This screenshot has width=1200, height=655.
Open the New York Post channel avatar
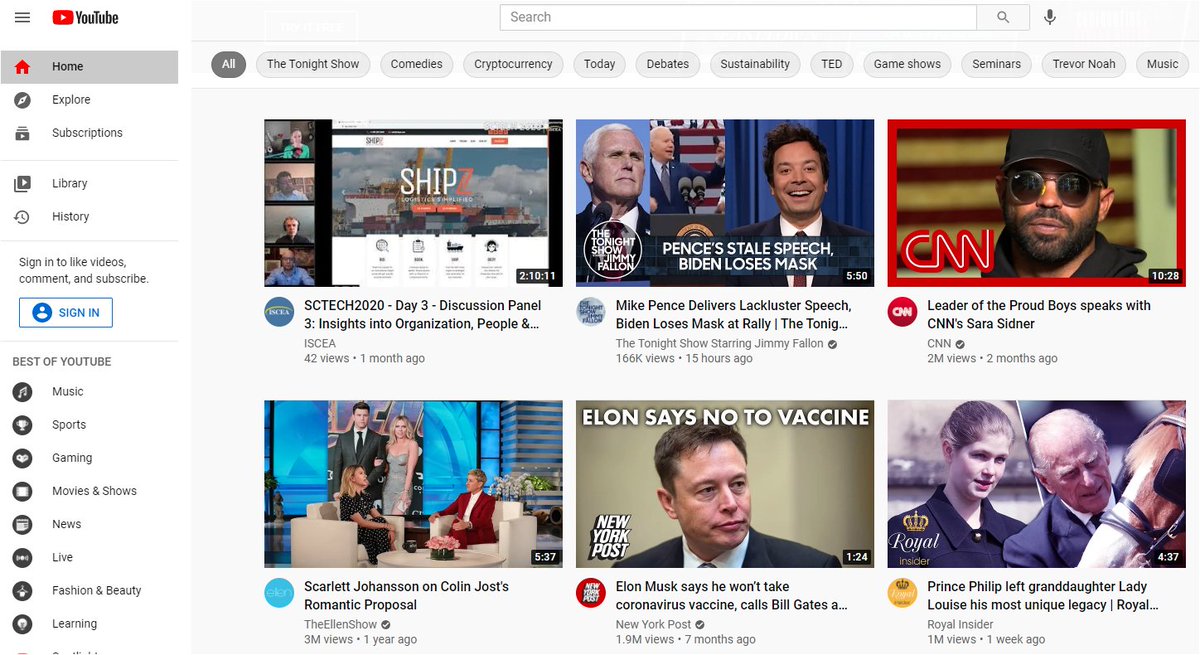[x=591, y=593]
